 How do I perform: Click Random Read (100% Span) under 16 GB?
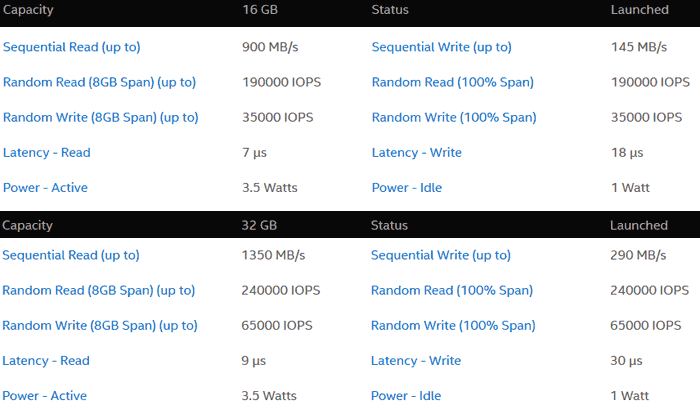tap(453, 83)
